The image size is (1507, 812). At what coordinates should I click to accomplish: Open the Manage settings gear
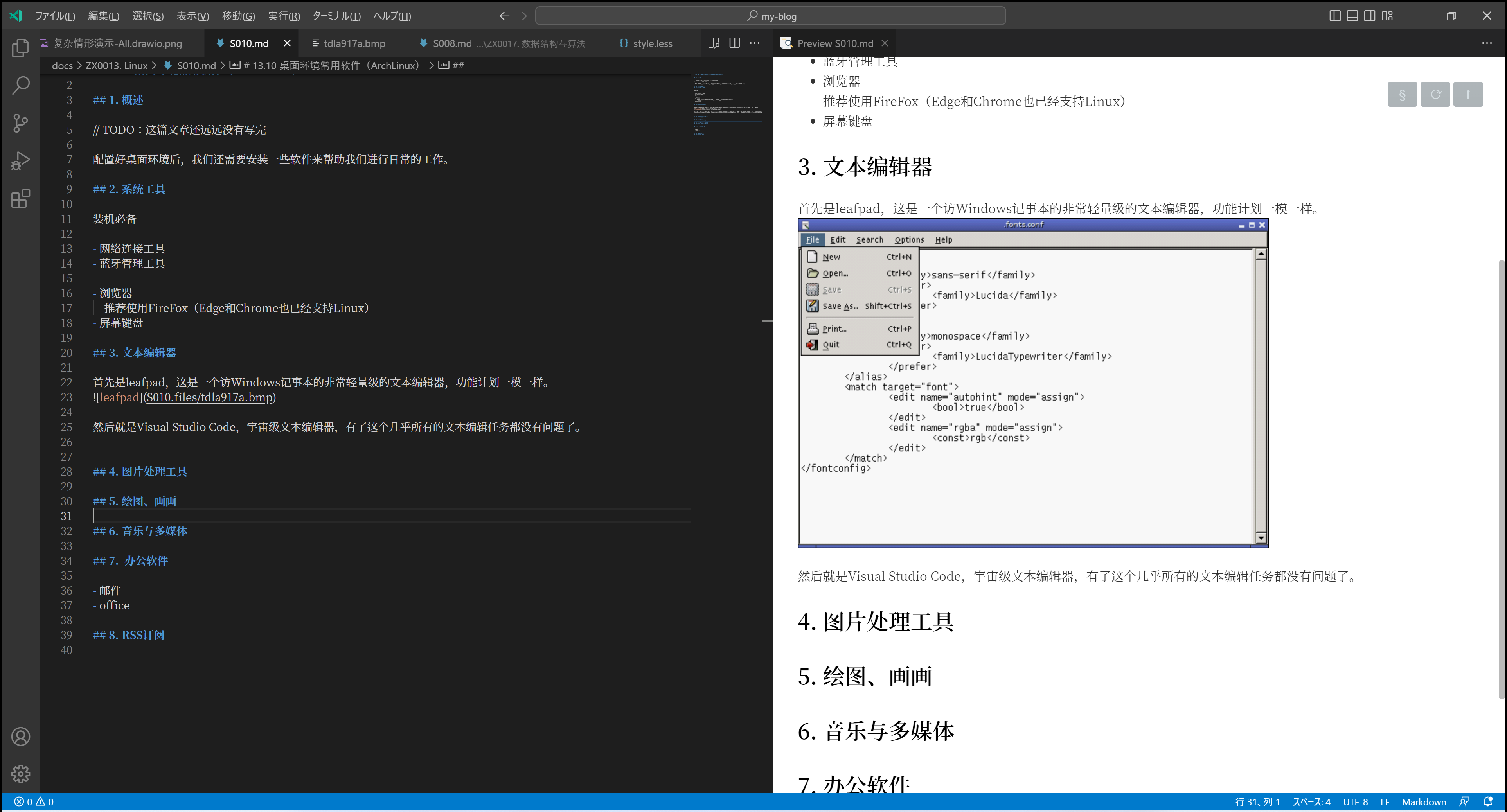tap(20, 773)
